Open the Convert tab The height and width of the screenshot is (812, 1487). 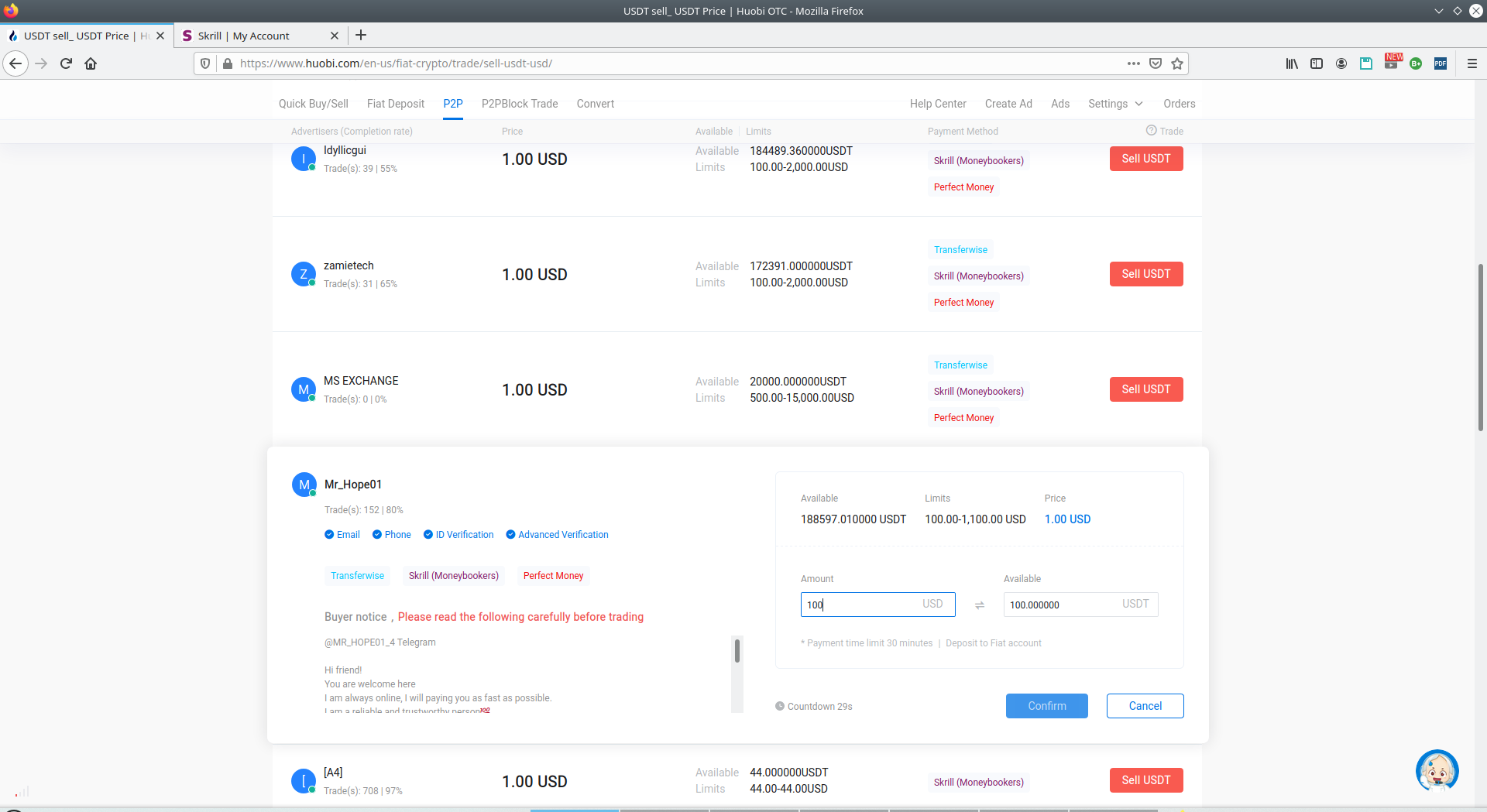tap(596, 104)
